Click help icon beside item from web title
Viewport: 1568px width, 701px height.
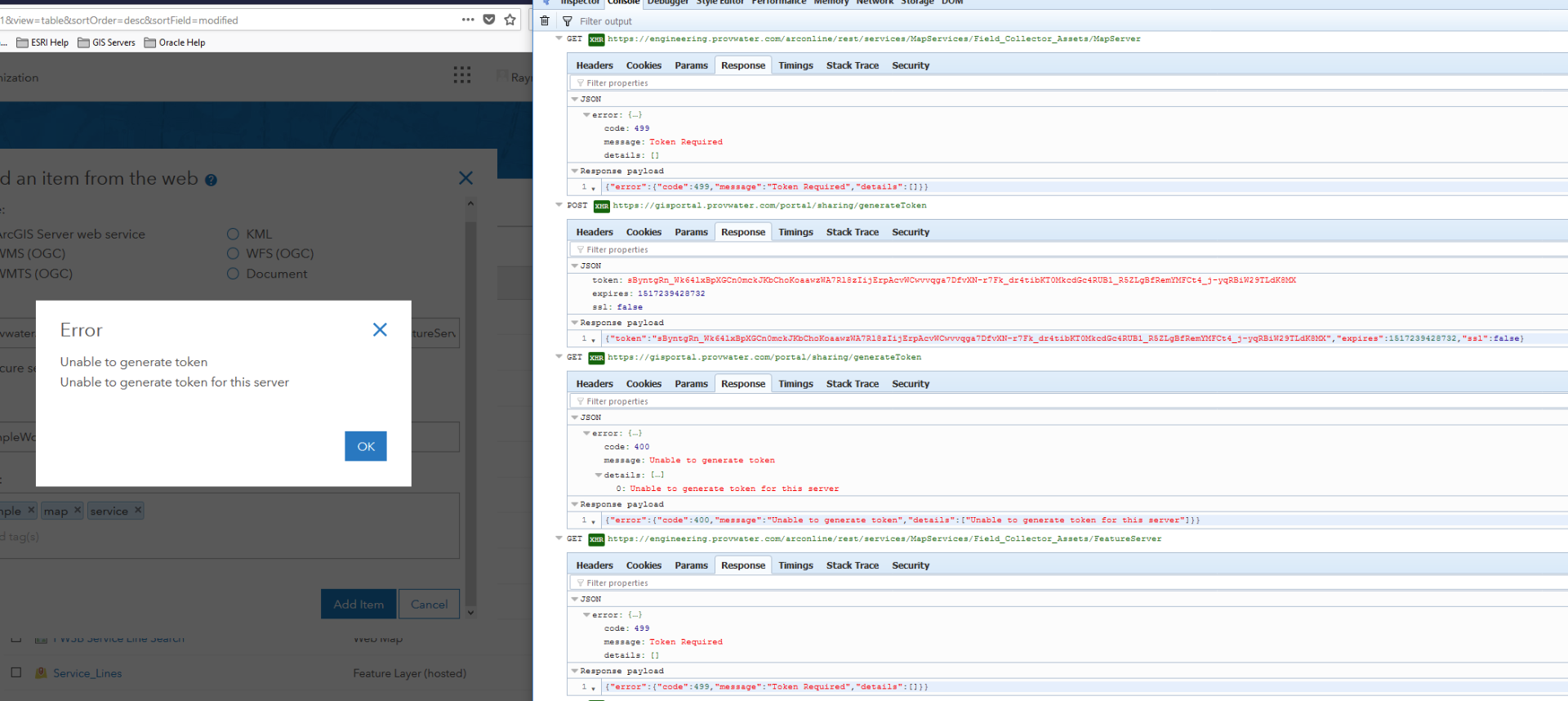(211, 180)
